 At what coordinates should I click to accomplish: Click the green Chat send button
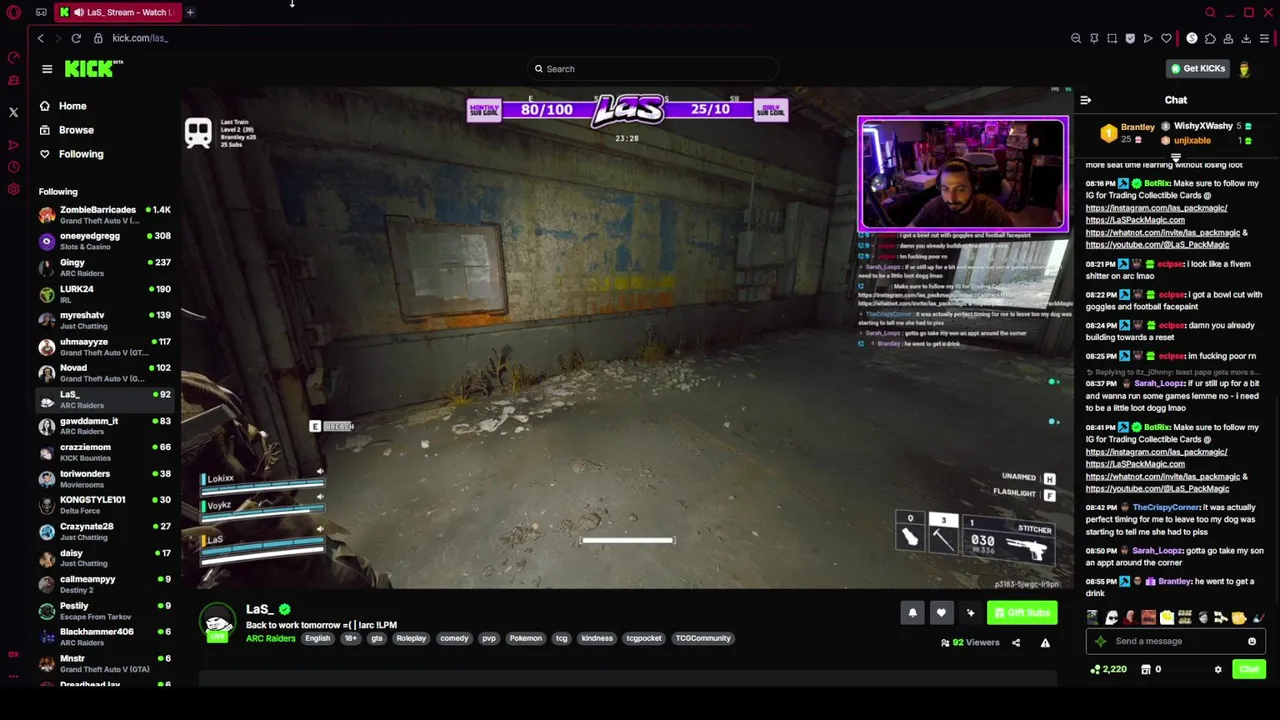(x=1249, y=670)
